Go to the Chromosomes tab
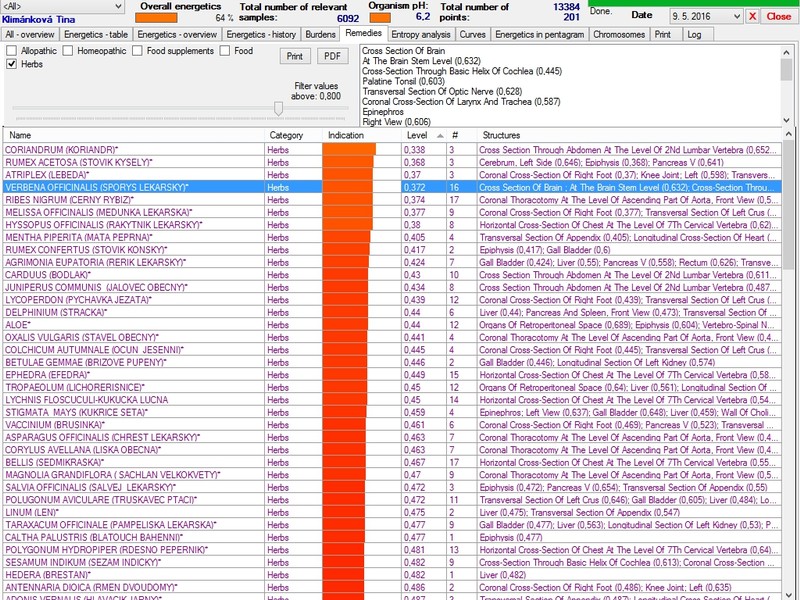This screenshot has width=800, height=600. pos(618,34)
